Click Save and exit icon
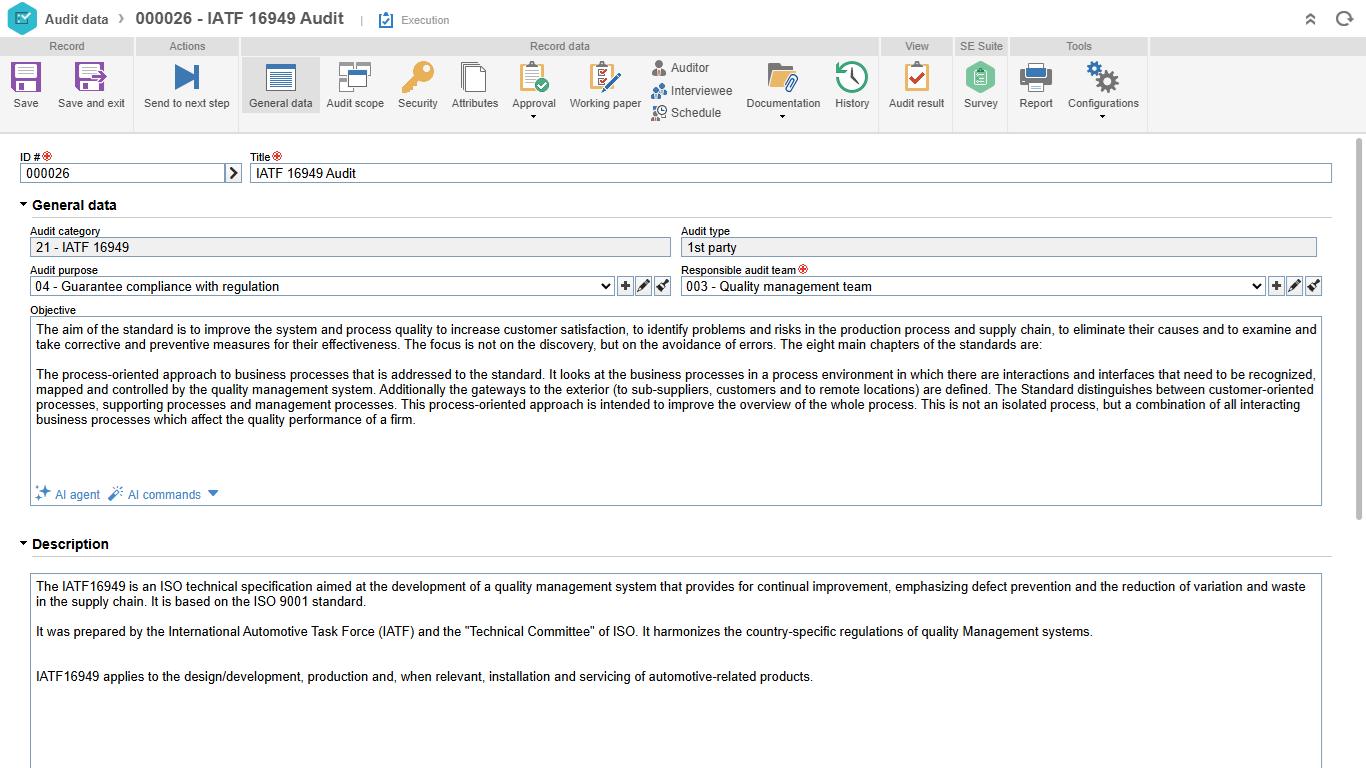The image size is (1366, 768). pos(91,78)
